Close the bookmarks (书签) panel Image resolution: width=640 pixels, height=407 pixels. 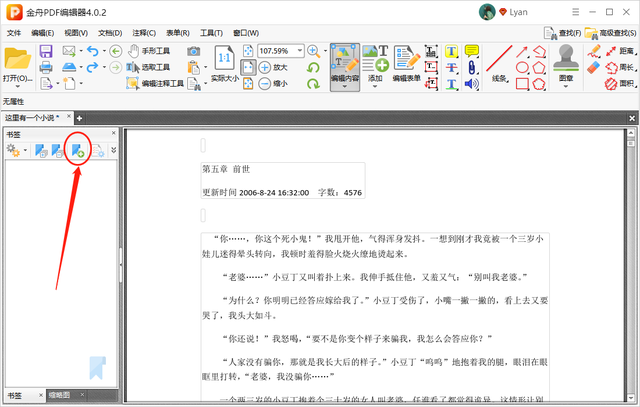(x=112, y=133)
